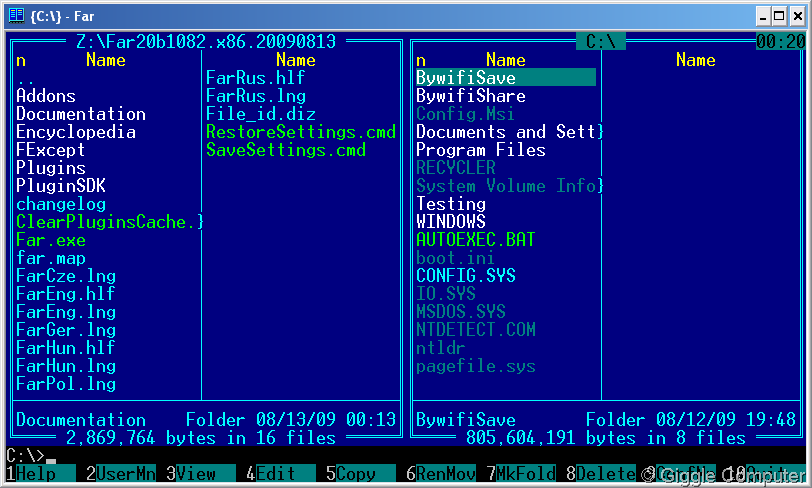Image resolution: width=812 pixels, height=488 pixels.
Task: Select FarEng.hlf file
Action: pos(65,294)
